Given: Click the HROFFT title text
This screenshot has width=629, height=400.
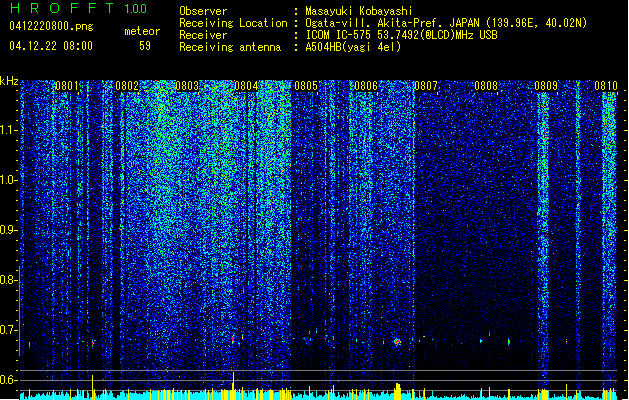Looking at the screenshot, I should (x=62, y=8).
